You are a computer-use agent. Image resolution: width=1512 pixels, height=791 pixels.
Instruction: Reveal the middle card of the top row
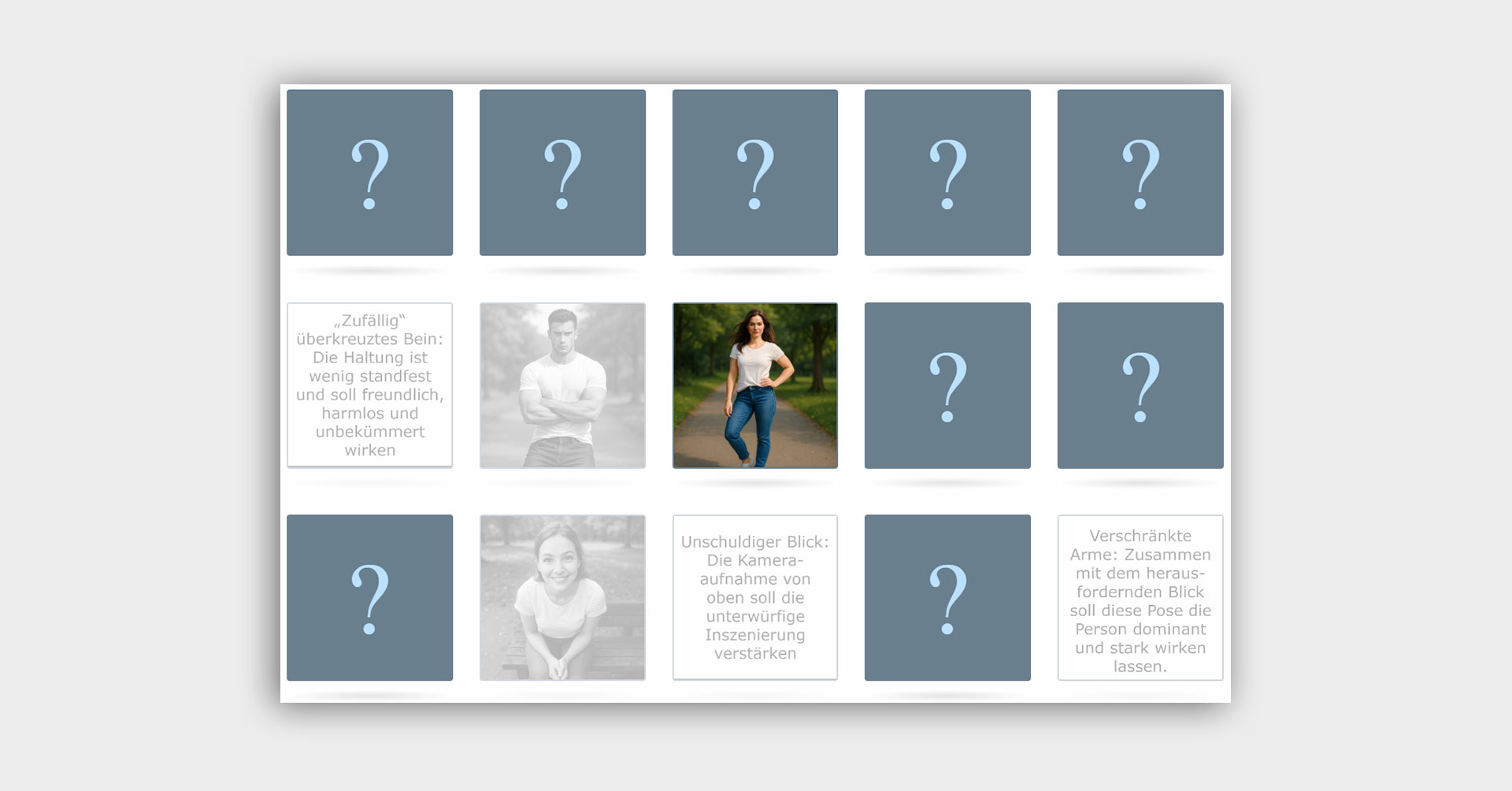tap(754, 173)
